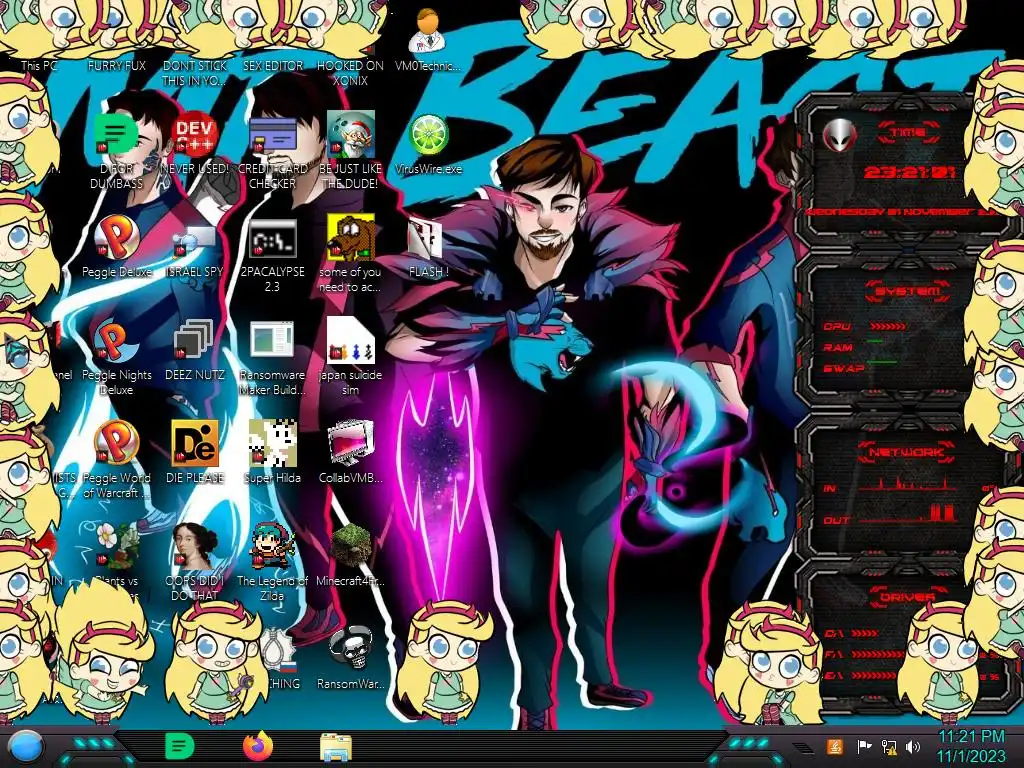Click the network OUT traffic graph
This screenshot has width=1024, height=768.
tap(908, 514)
